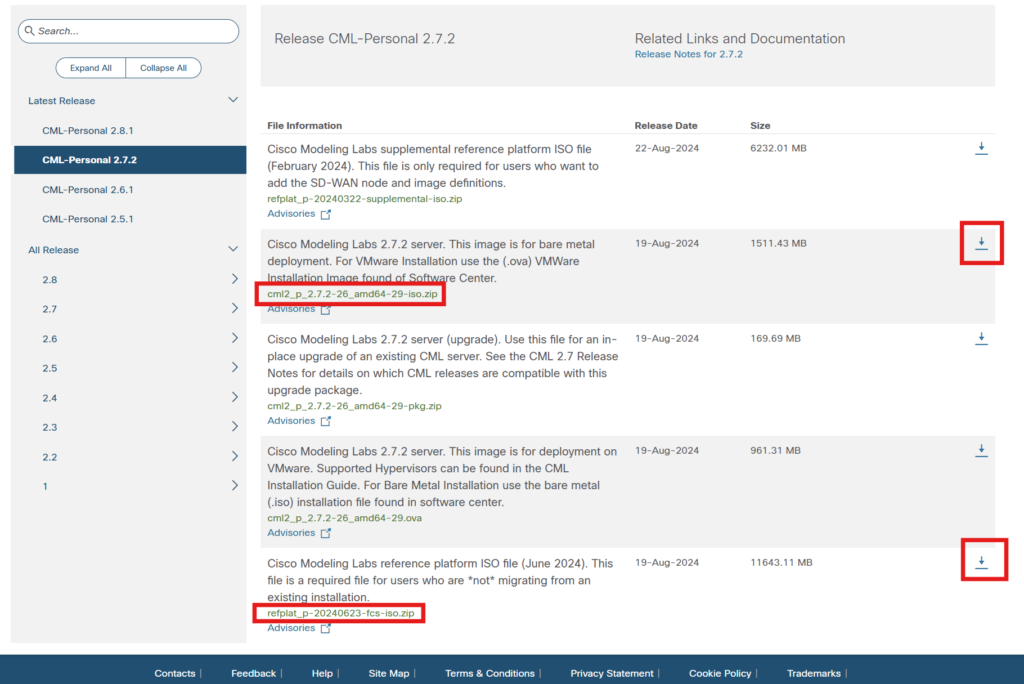Viewport: 1024px width, 684px height.
Task: Click the File Information column header
Action: pos(304,125)
